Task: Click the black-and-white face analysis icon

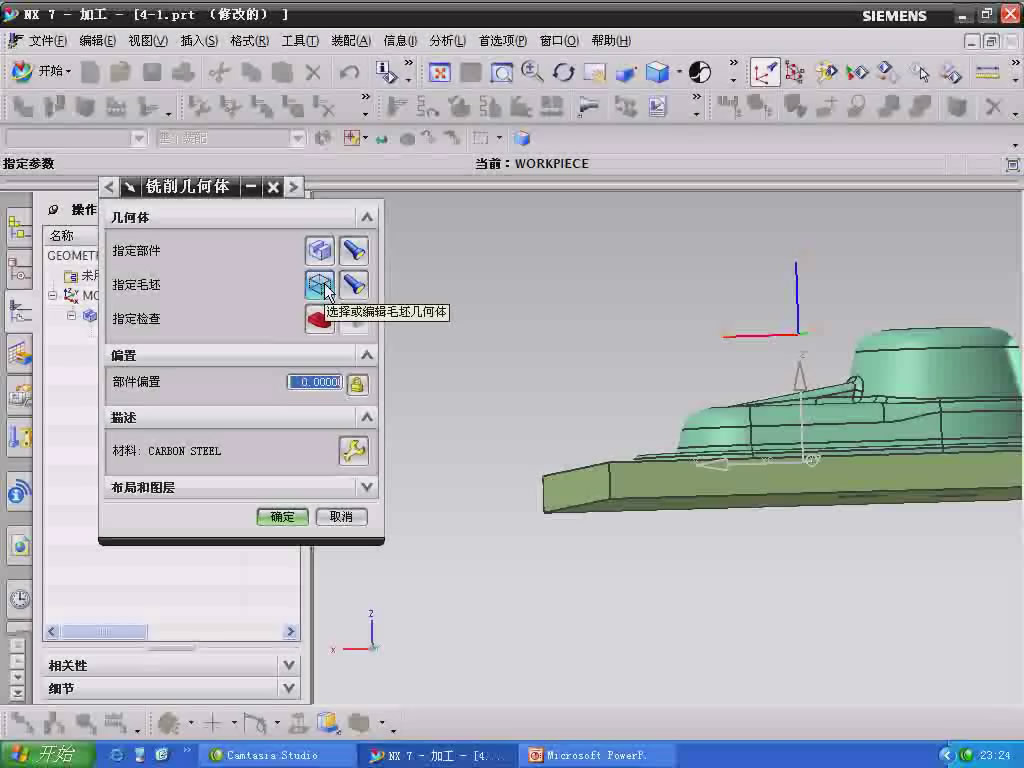Action: click(x=699, y=72)
